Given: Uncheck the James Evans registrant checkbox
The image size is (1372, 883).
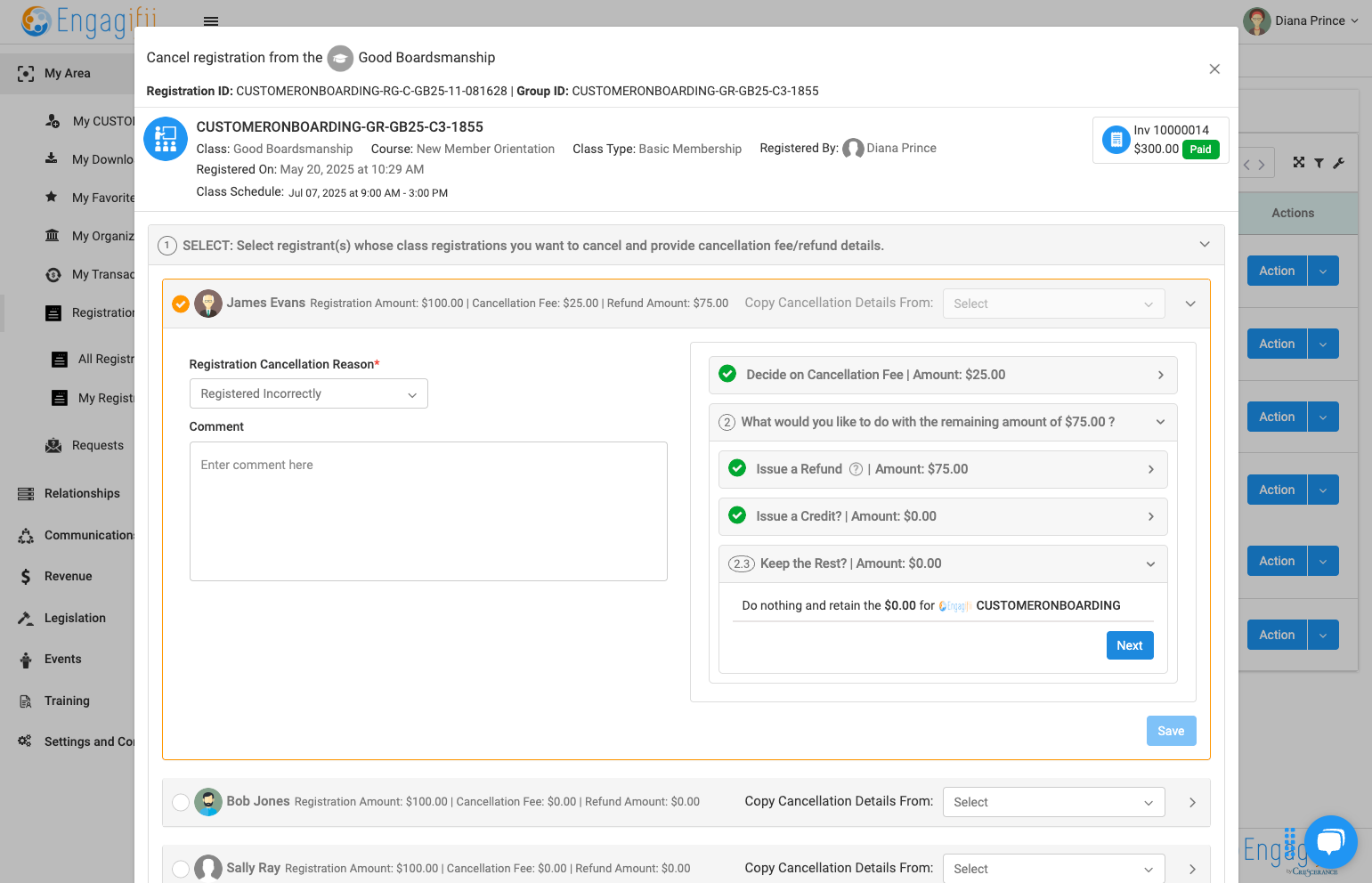Looking at the screenshot, I should point(181,304).
